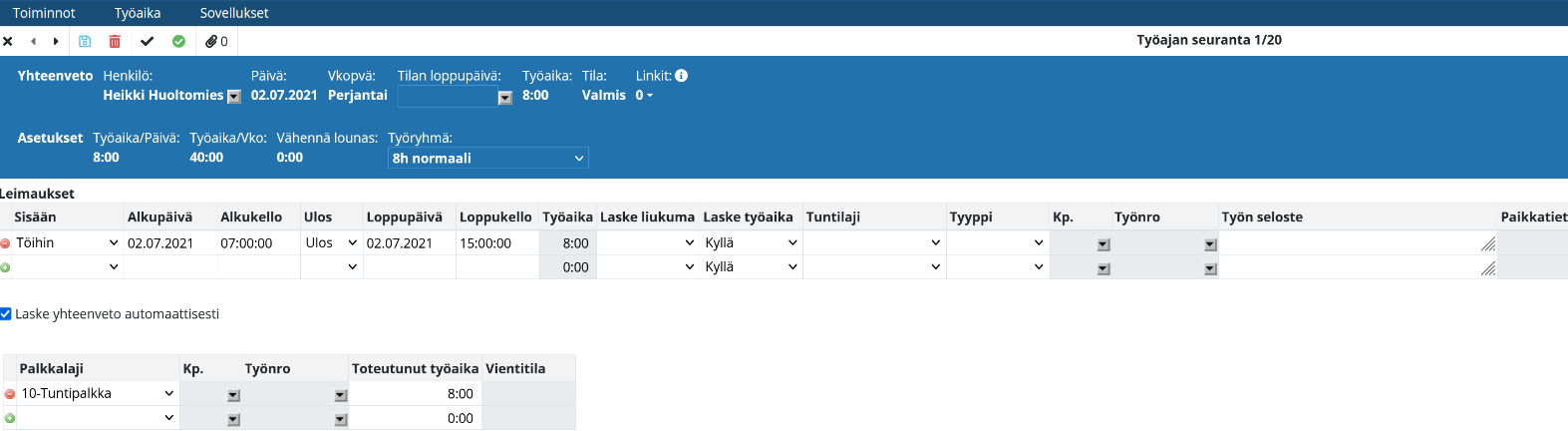Open the Toiminnot menu
1568x431 pixels.
point(44,13)
